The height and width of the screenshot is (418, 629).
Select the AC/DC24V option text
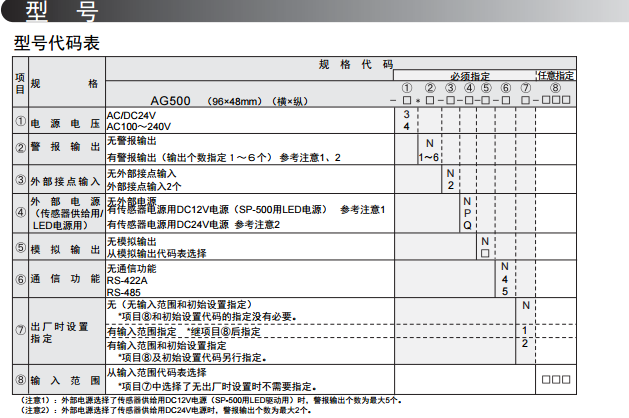pyautogui.click(x=131, y=116)
